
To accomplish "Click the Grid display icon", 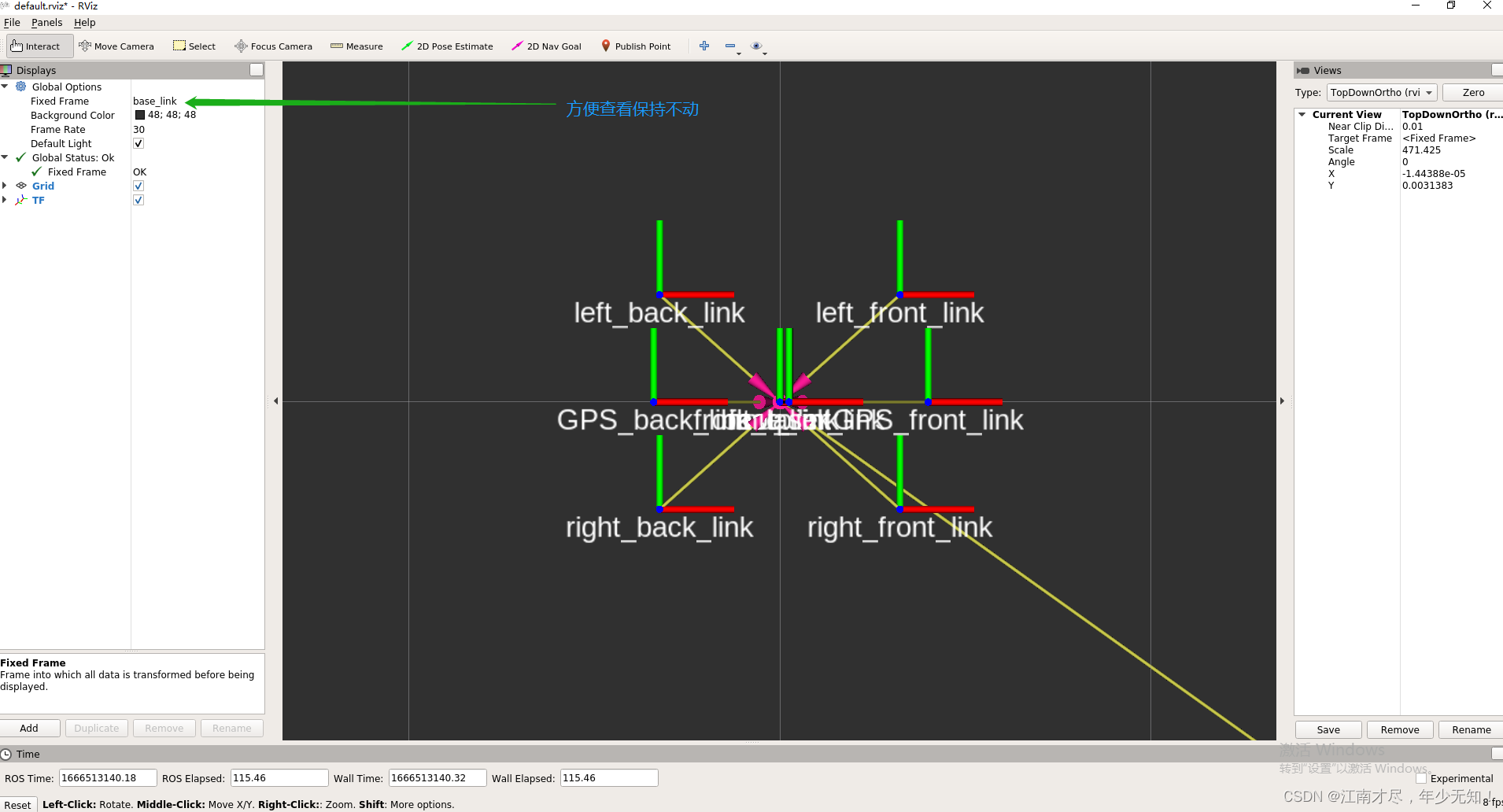I will (21, 186).
